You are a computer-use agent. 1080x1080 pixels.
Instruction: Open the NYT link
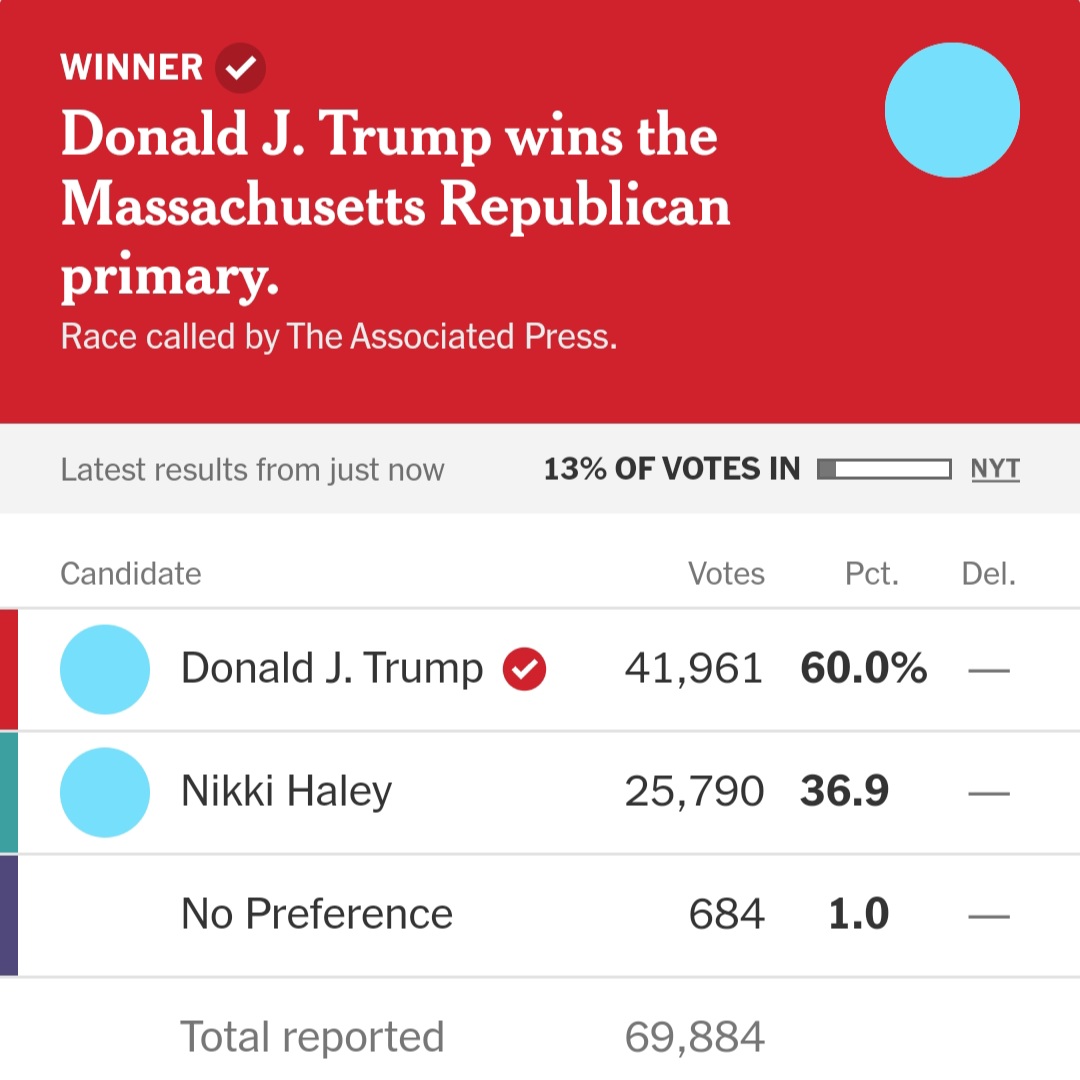(995, 469)
